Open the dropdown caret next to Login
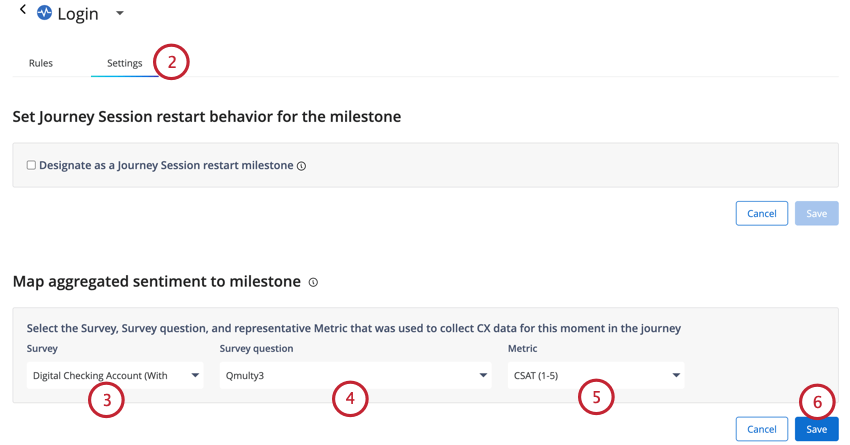The image size is (850, 445). pos(120,13)
